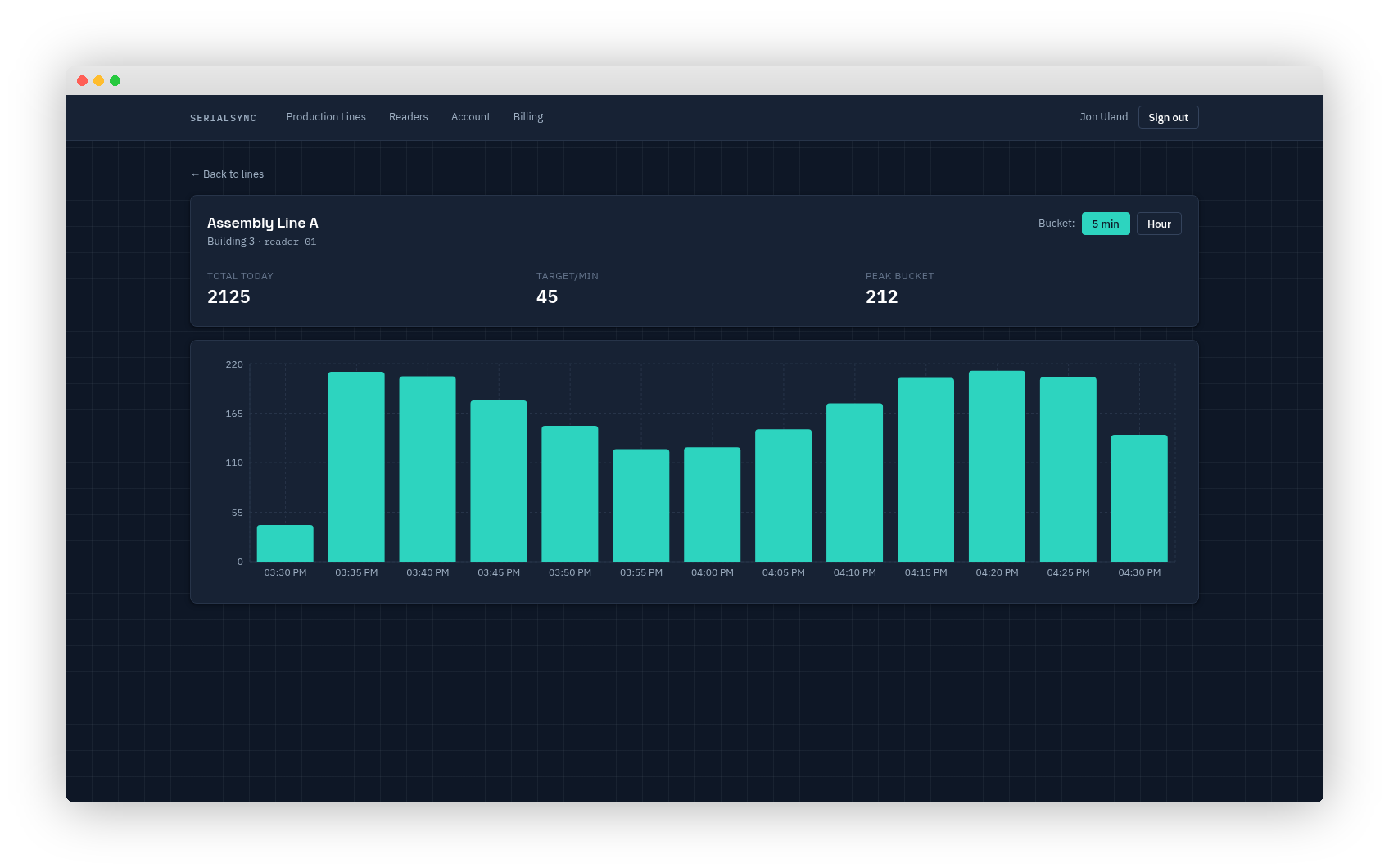Select the peak 04:20 PM bar
This screenshot has width=1389, height=868.
[x=997, y=466]
